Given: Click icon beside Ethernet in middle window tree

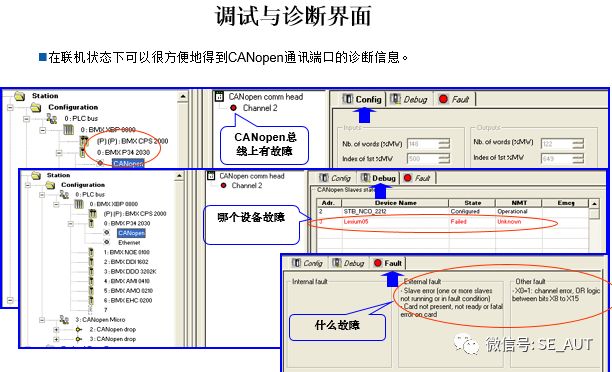Looking at the screenshot, I should 107,242.
